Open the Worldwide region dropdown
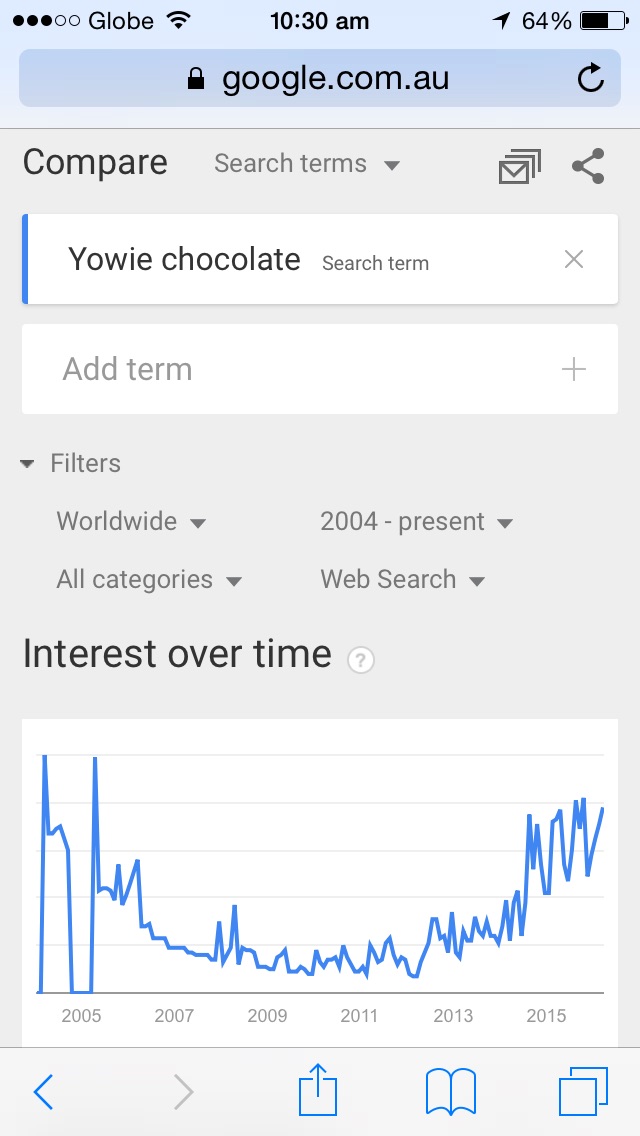Screen dimensions: 640x1136 pyautogui.click(x=131, y=522)
